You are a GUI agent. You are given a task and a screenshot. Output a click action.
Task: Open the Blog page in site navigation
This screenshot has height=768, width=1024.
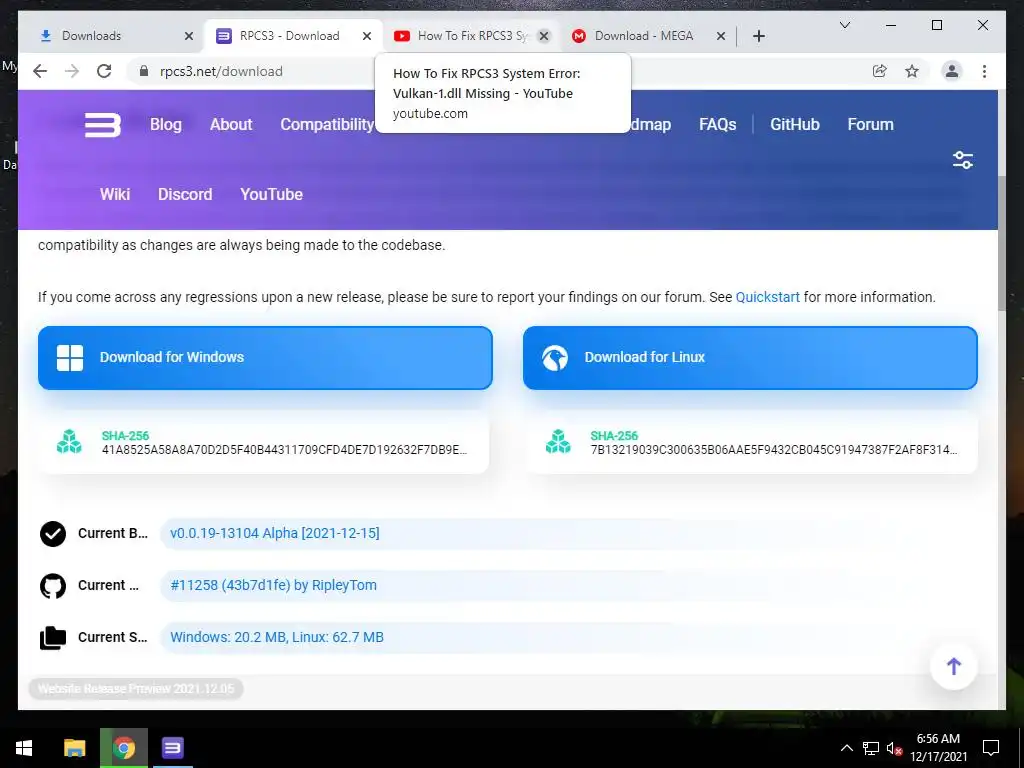pos(166,124)
